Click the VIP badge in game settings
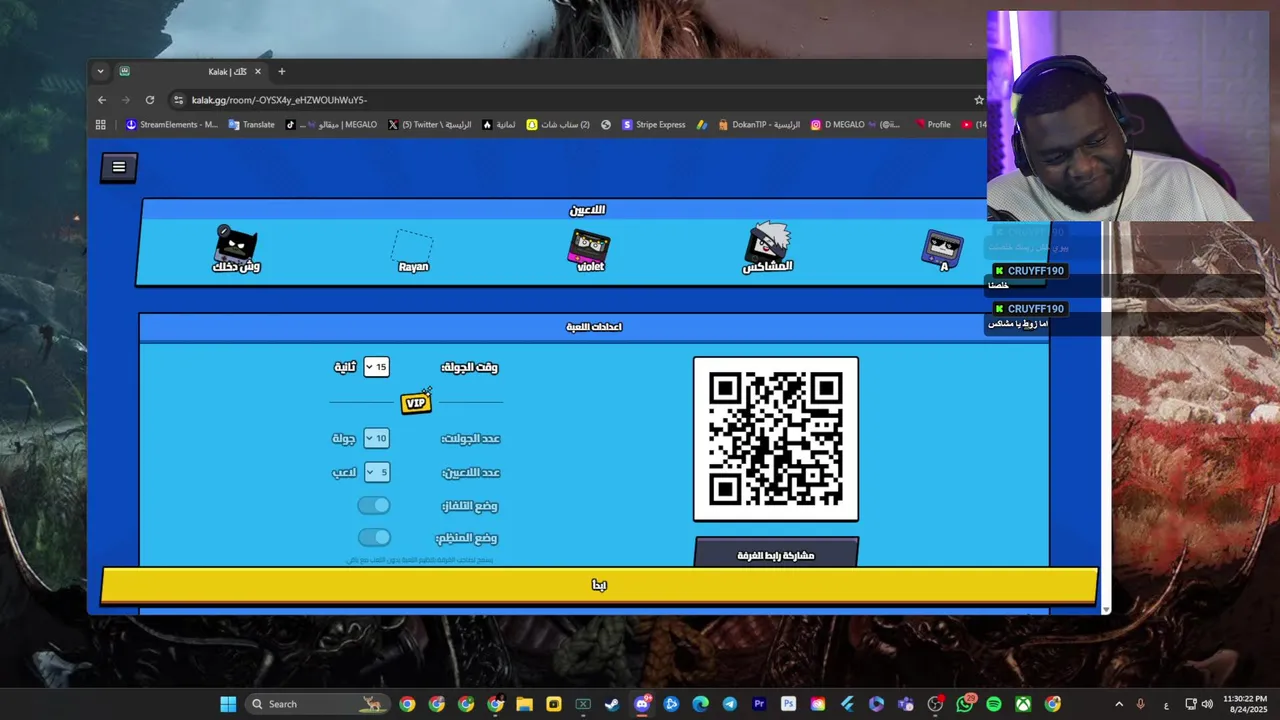Viewport: 1280px width, 720px height. (416, 402)
